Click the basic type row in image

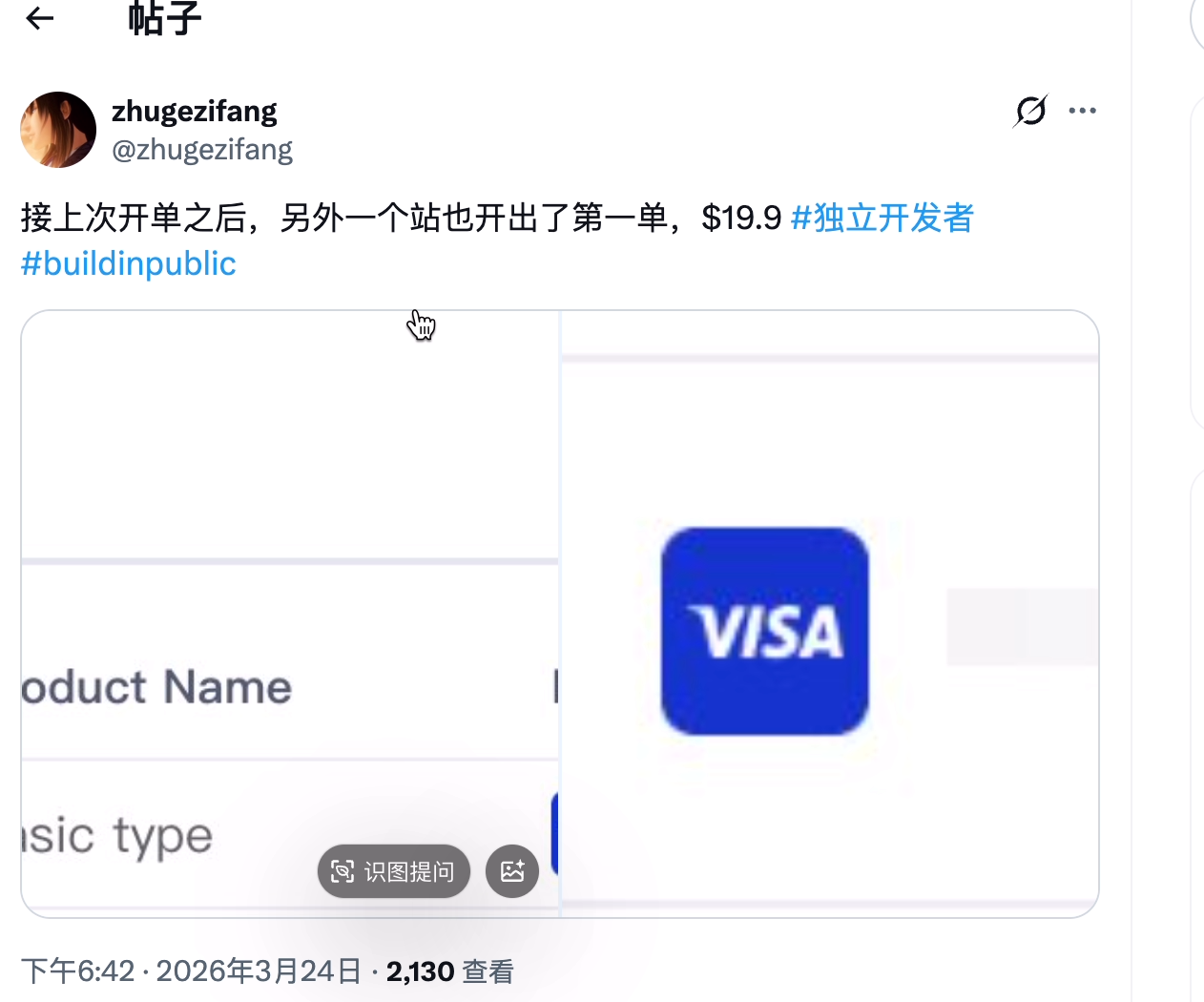click(x=117, y=836)
